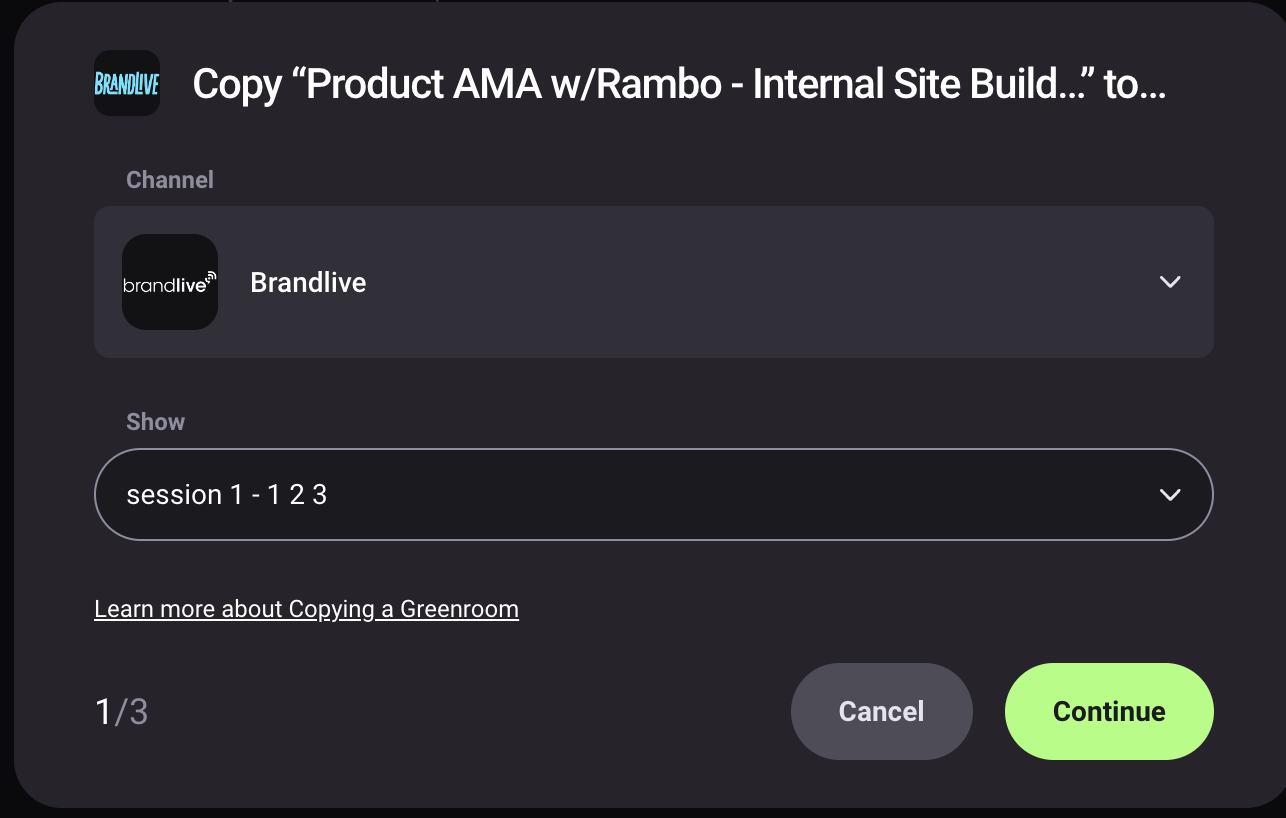Viewport: 1286px width, 818px height.
Task: Click the Channel field label
Action: (x=170, y=180)
